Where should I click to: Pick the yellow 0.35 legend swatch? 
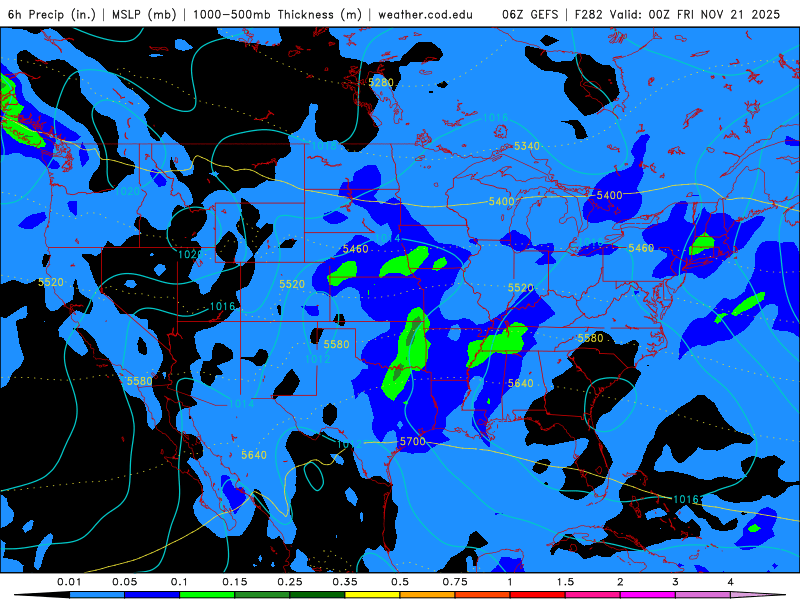372,595
